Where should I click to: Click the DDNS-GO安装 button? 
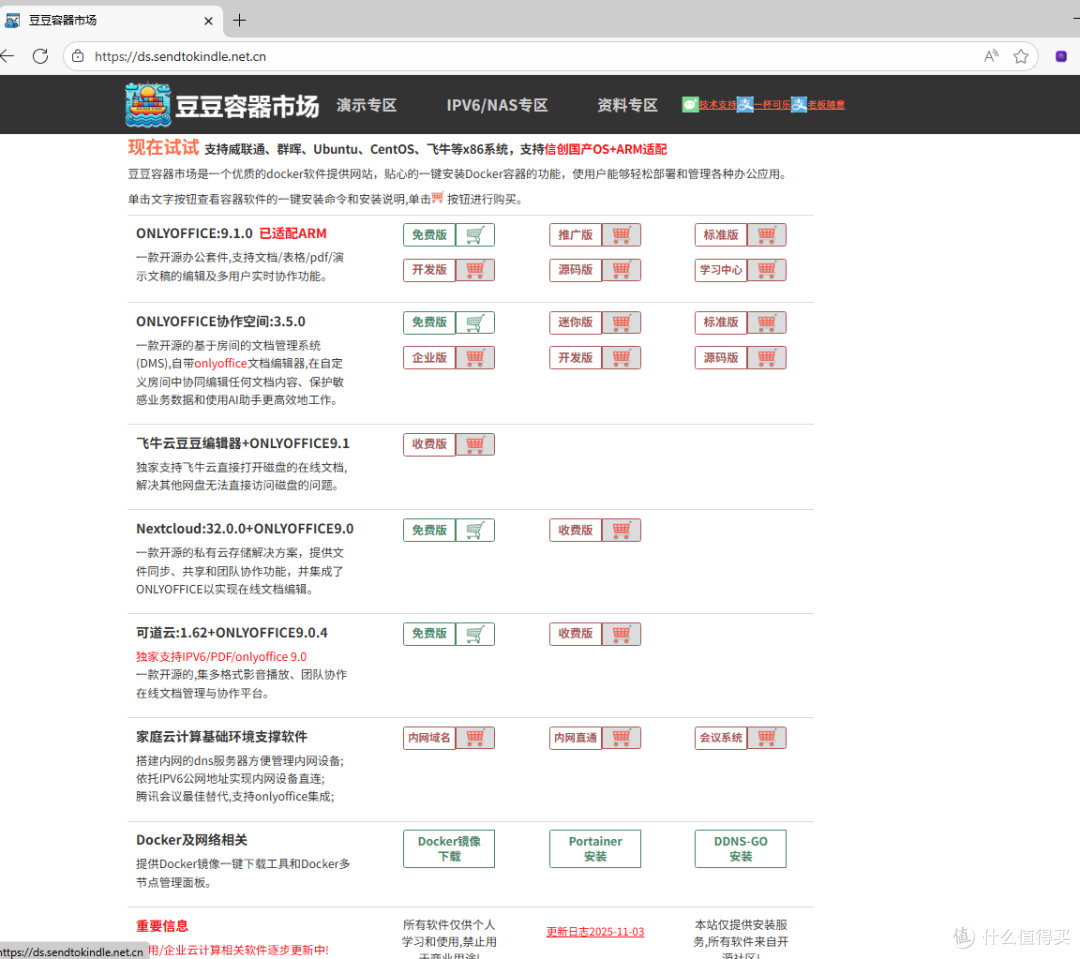click(740, 849)
